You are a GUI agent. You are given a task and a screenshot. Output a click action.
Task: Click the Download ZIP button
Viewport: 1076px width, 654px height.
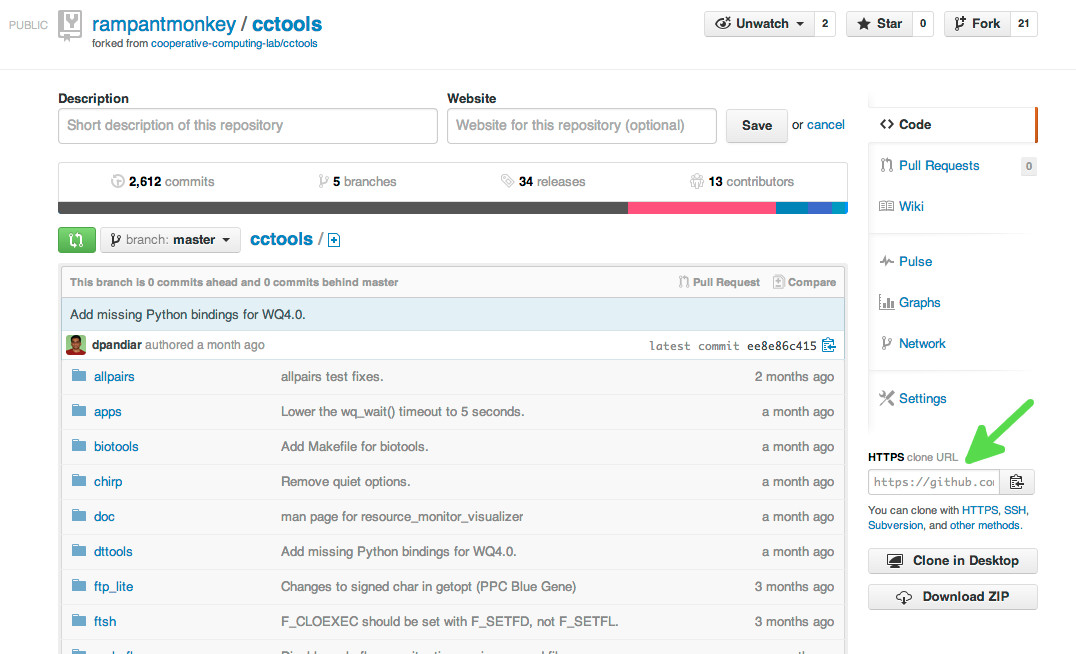[952, 596]
